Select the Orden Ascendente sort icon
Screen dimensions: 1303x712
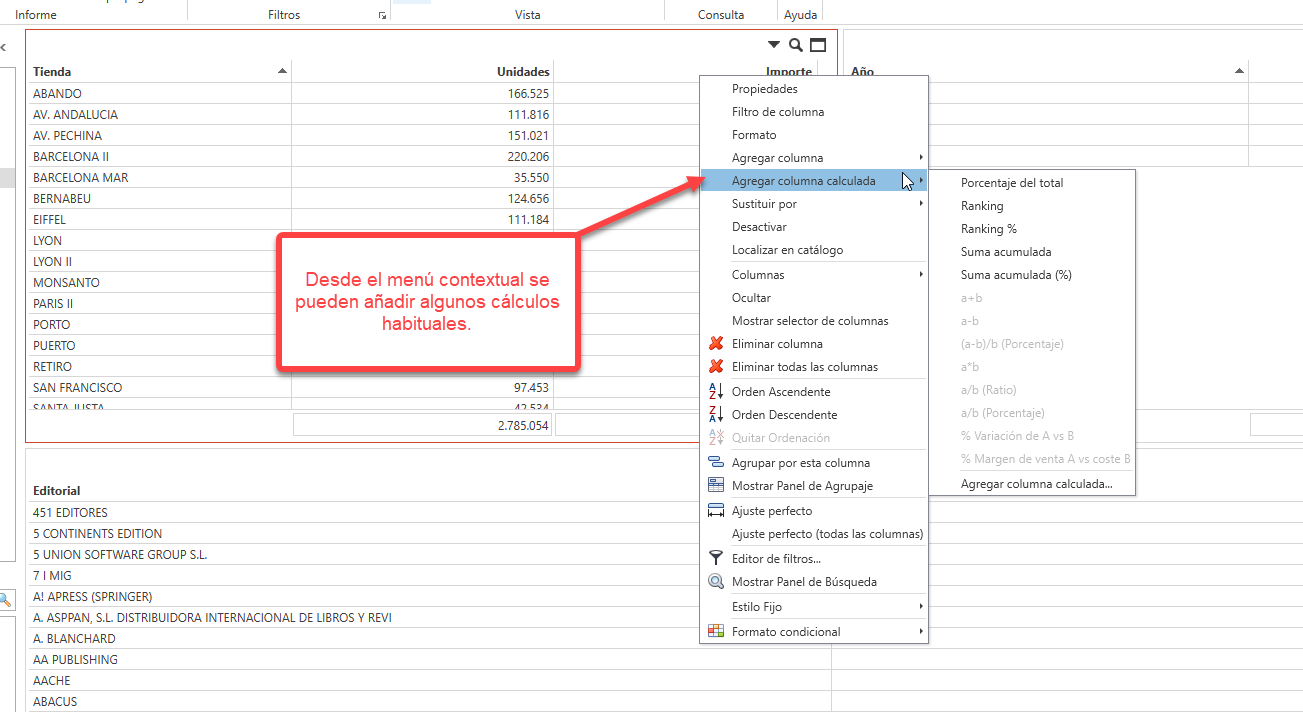click(714, 390)
